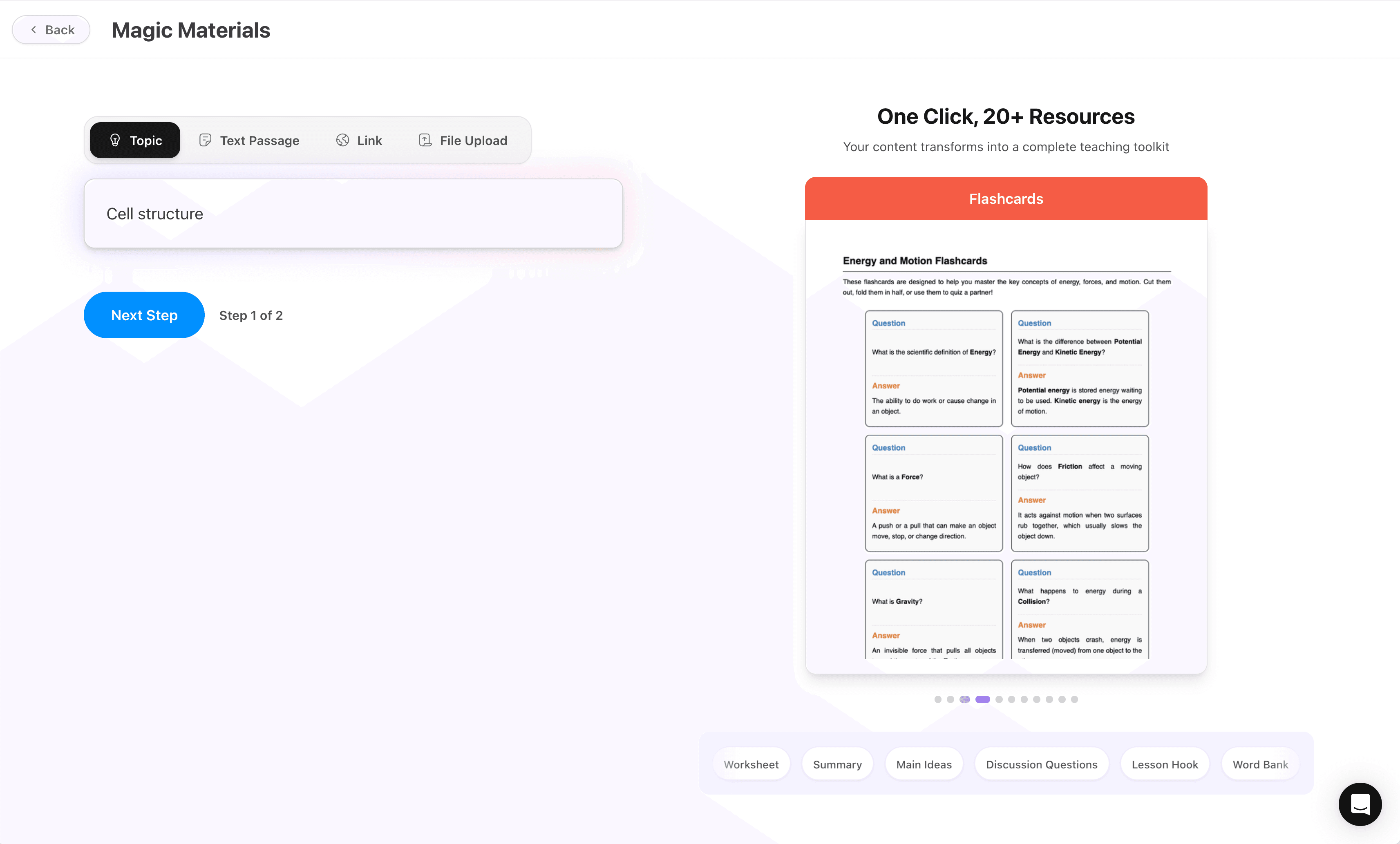Edit the Cell structure text field
The image size is (1400, 844).
click(353, 214)
